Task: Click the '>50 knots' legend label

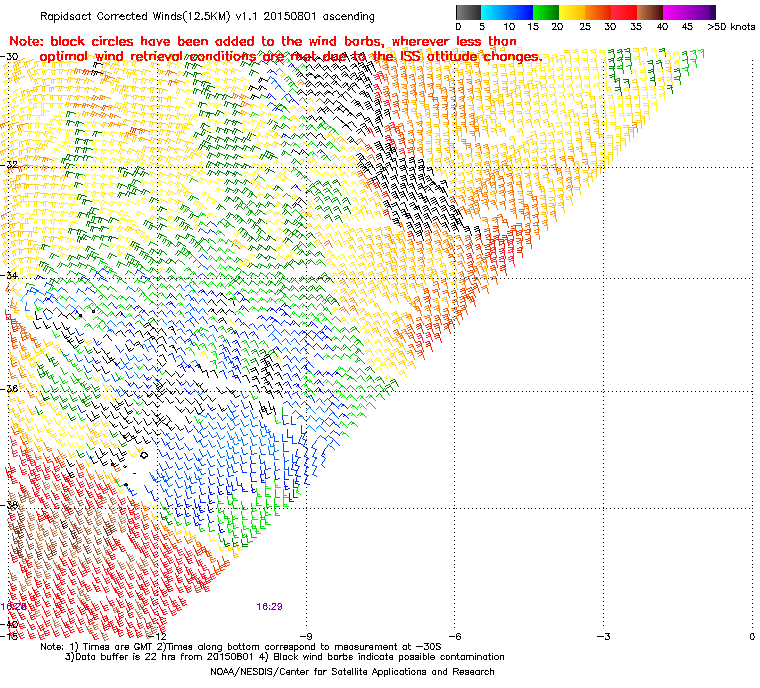Action: (x=731, y=27)
